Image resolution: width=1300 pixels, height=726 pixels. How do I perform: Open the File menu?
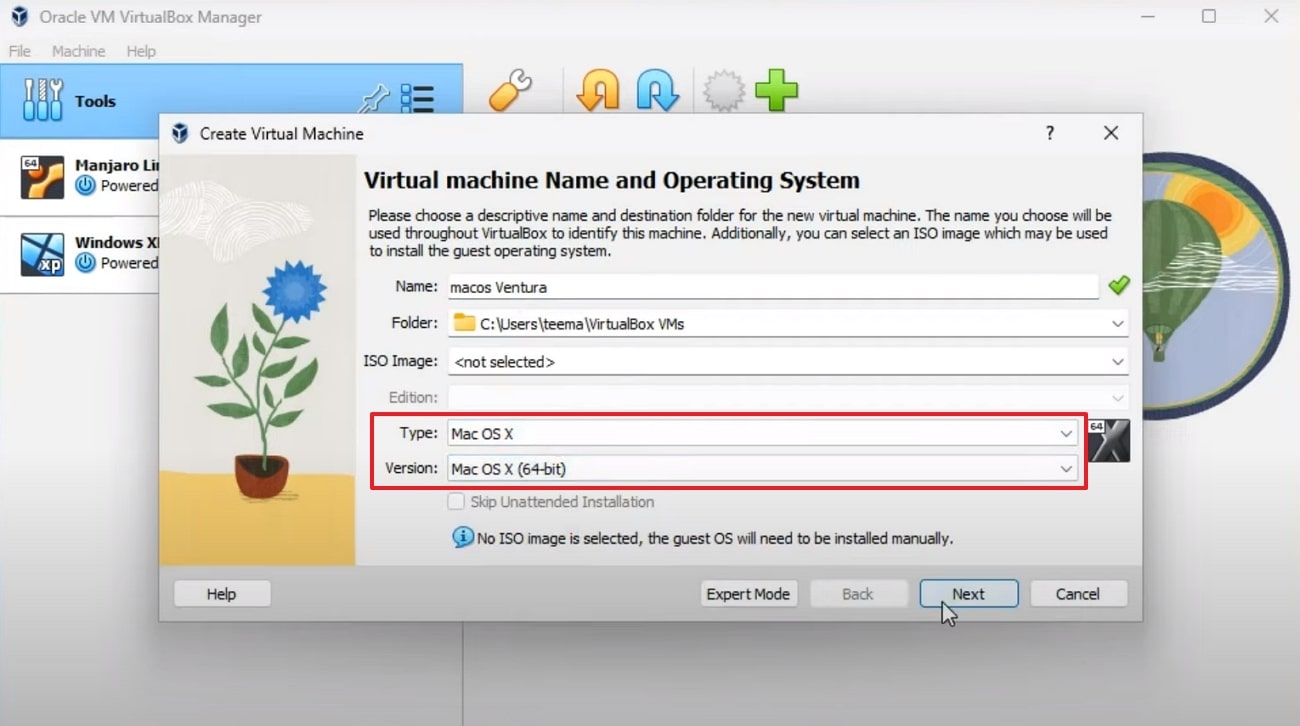[20, 51]
